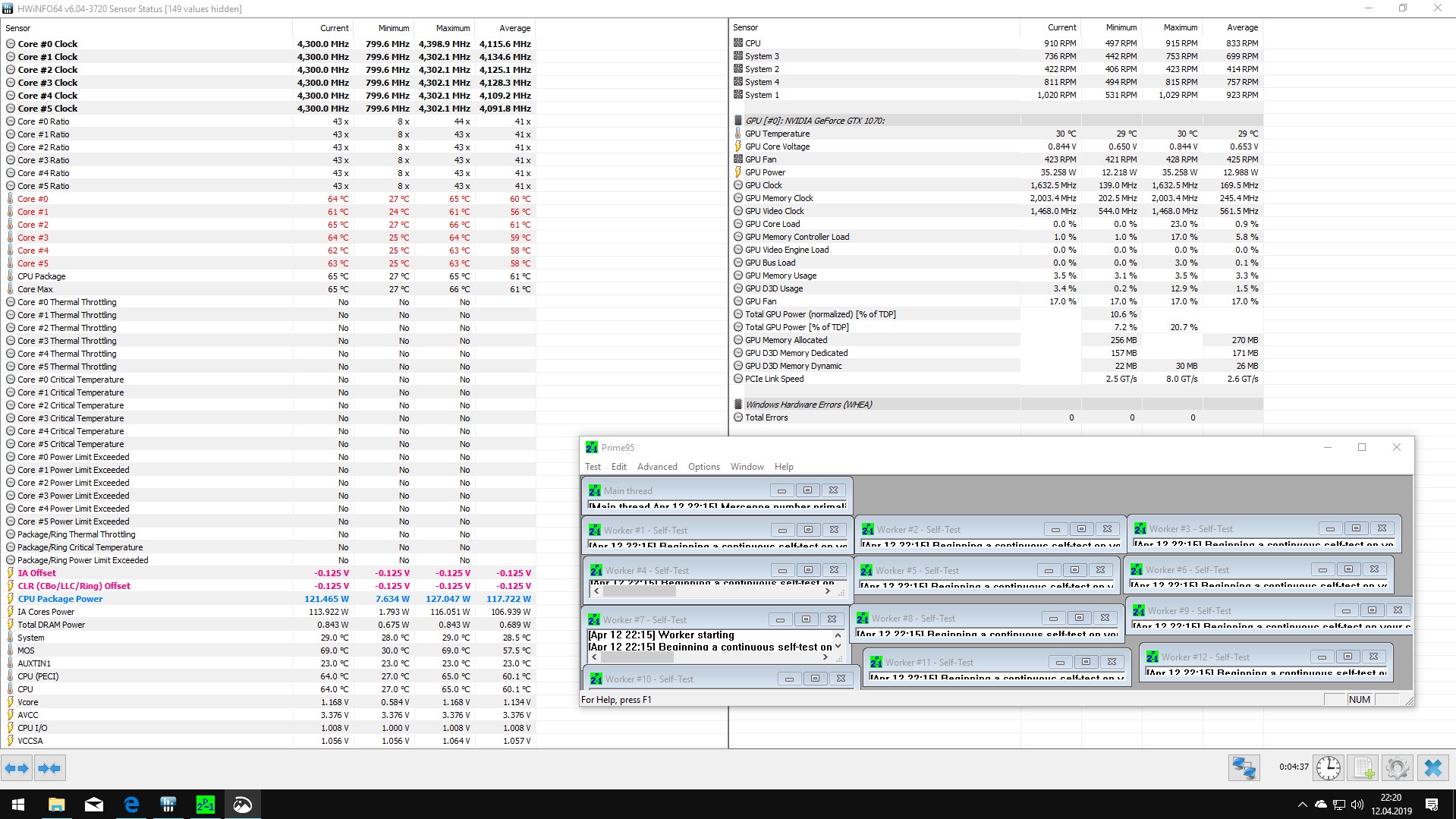Image resolution: width=1456 pixels, height=819 pixels.
Task: Select the "GPU Core Voltage" sensor row
Action: 997,146
